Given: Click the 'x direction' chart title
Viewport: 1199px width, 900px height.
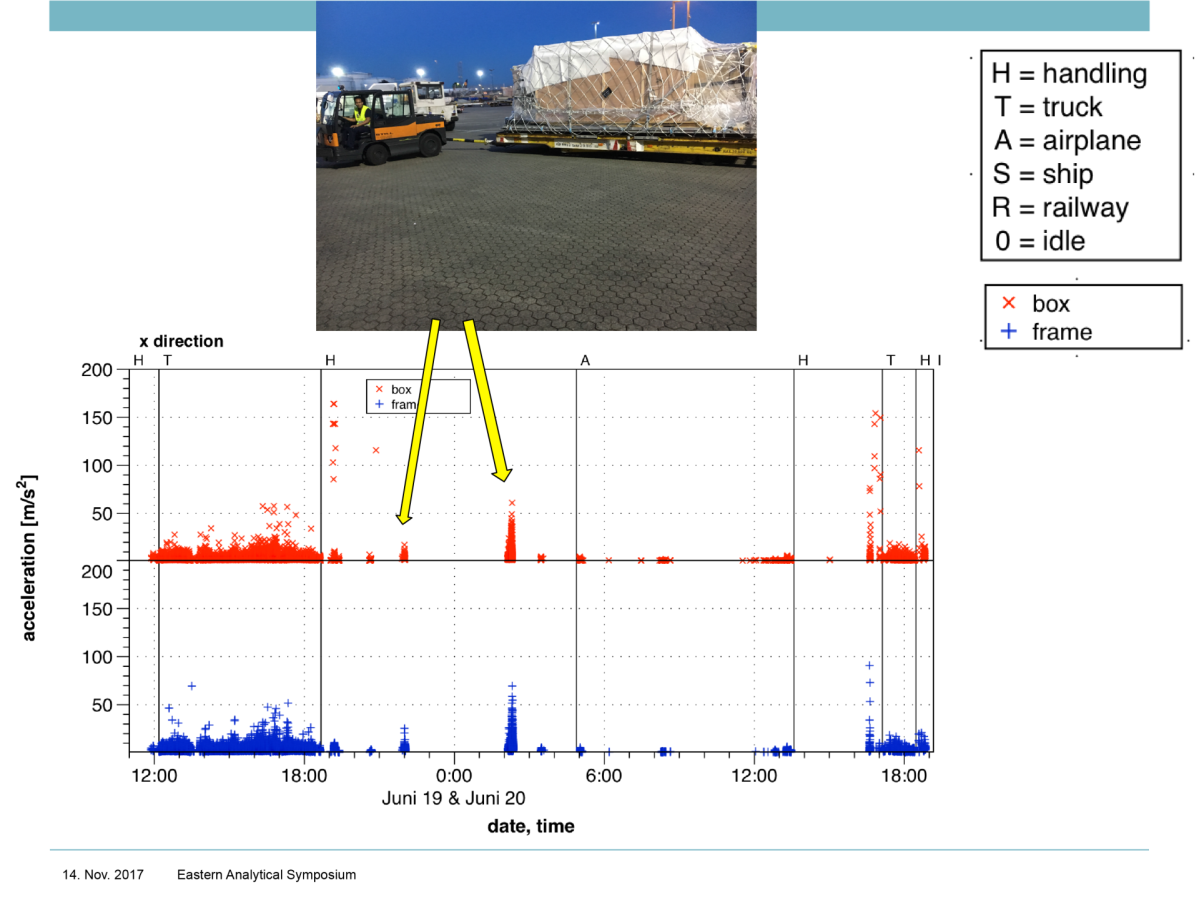Looking at the screenshot, I should [181, 341].
